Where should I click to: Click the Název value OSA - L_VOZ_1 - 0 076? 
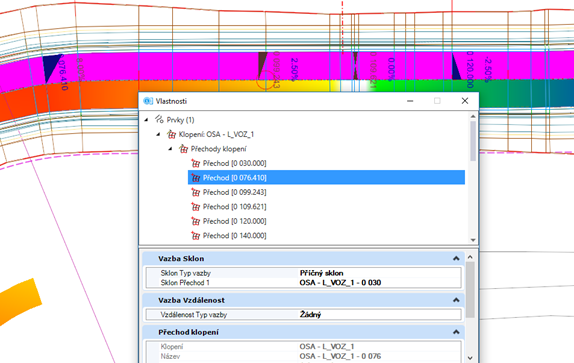click(340, 356)
